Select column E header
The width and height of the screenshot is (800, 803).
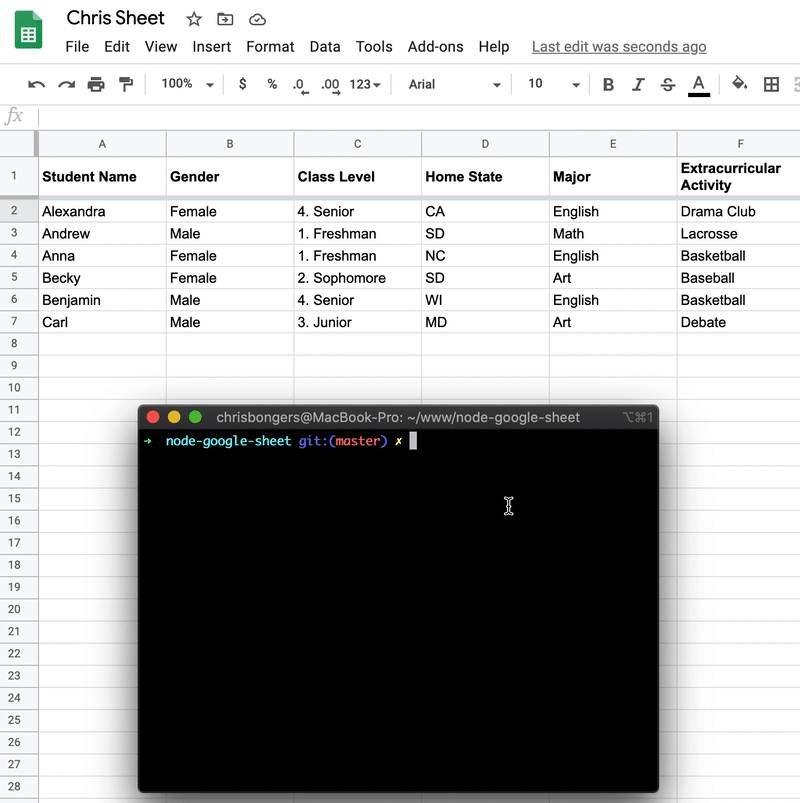[x=613, y=144]
